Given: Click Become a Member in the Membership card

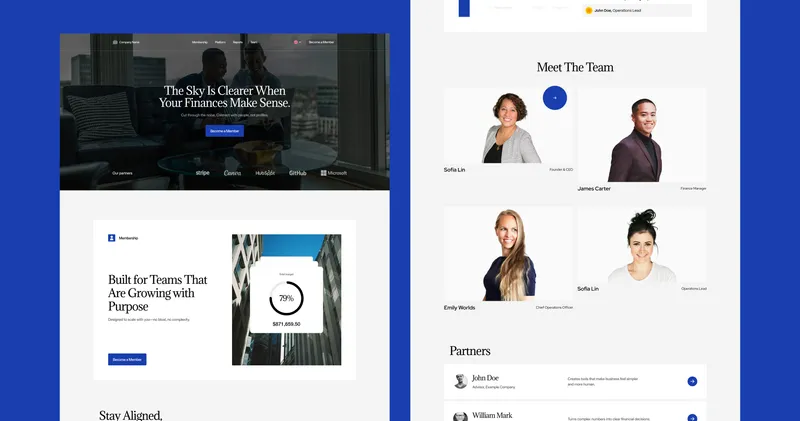Looking at the screenshot, I should click(x=127, y=359).
